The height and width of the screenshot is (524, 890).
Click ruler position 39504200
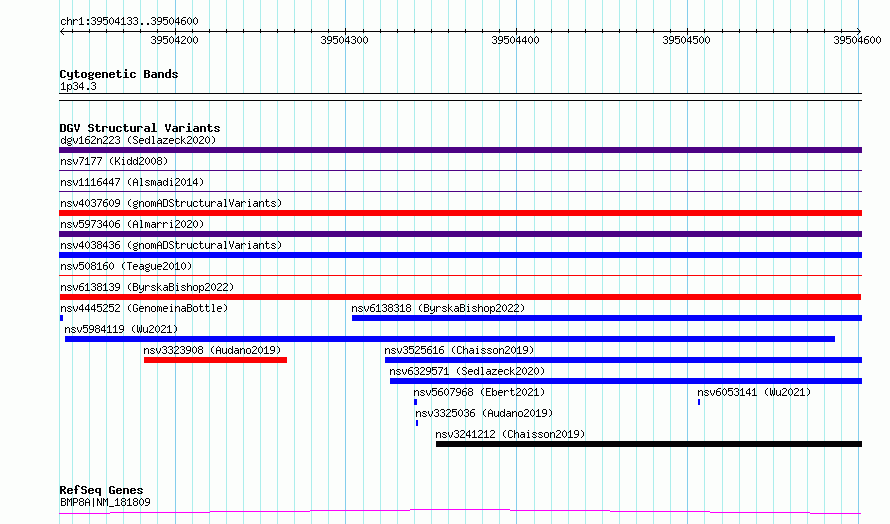coord(174,40)
